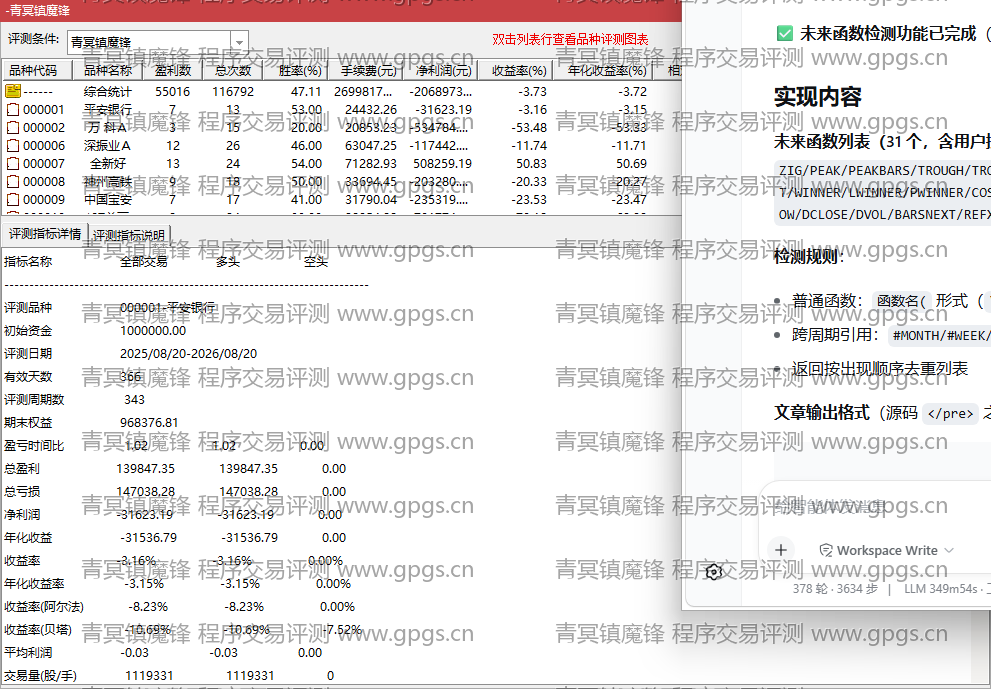Image resolution: width=991 pixels, height=689 pixels.
Task: Click the ZIG/PEAK/PEAKBARS function list code block
Action: (882, 192)
